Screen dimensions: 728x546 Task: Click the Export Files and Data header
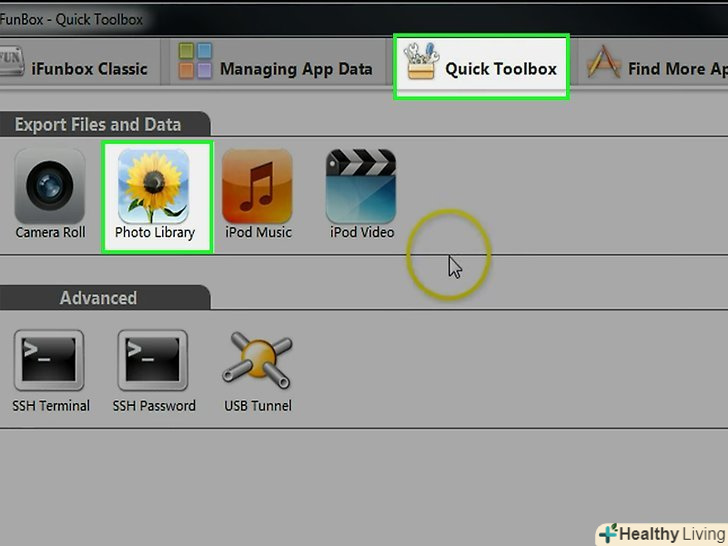(x=98, y=124)
